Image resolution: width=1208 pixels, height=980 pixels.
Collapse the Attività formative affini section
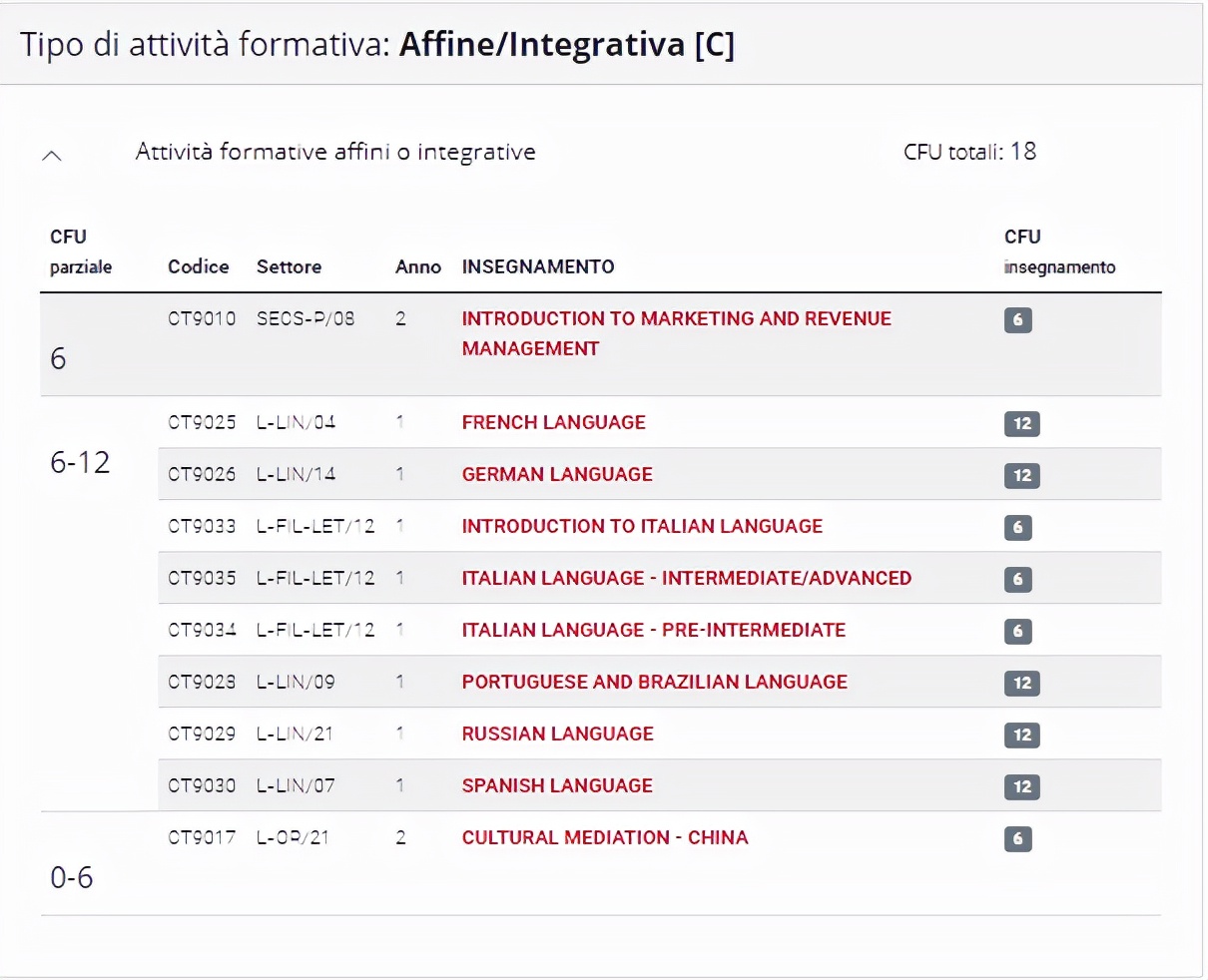(x=53, y=155)
